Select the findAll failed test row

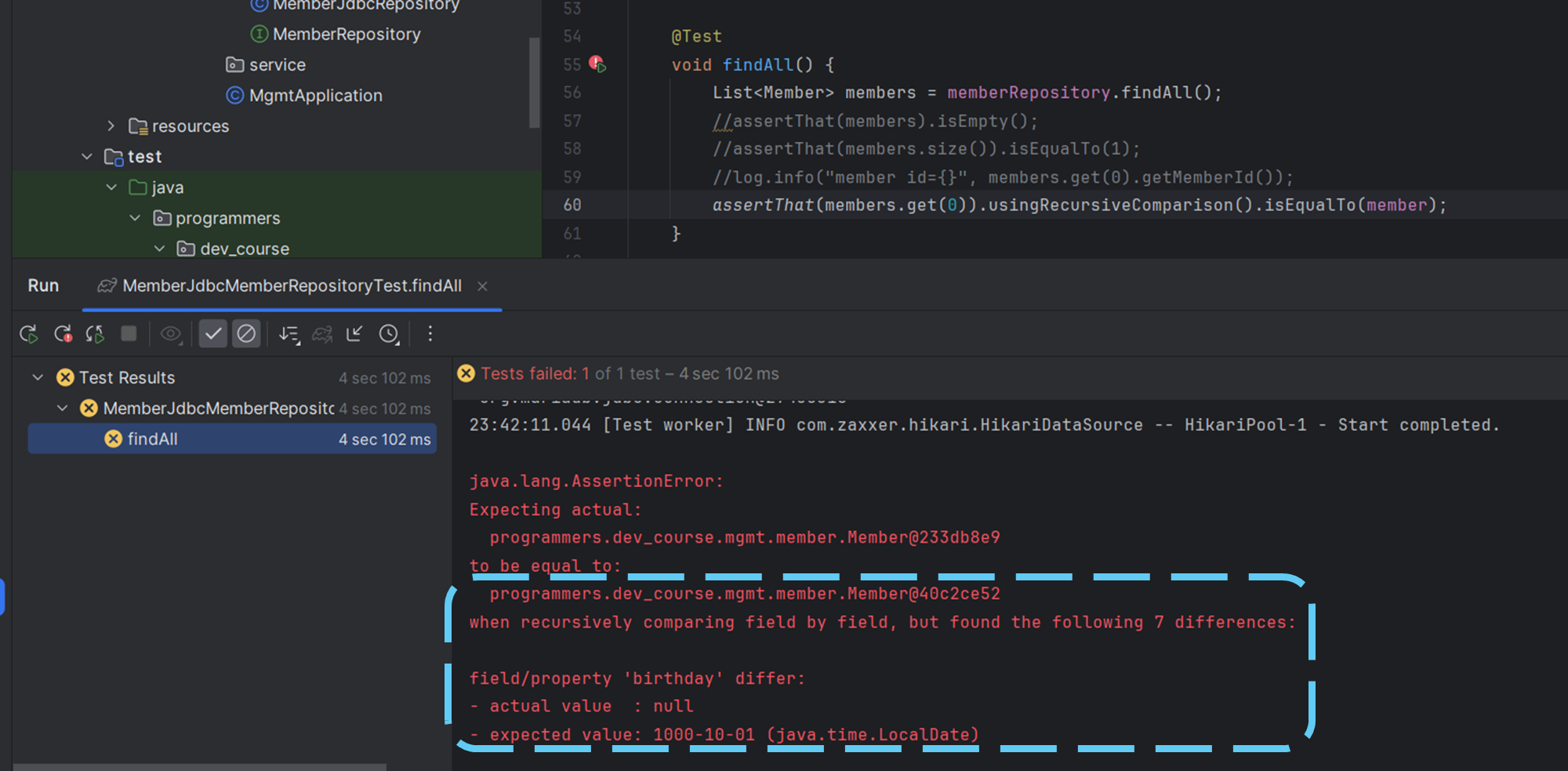click(232, 438)
